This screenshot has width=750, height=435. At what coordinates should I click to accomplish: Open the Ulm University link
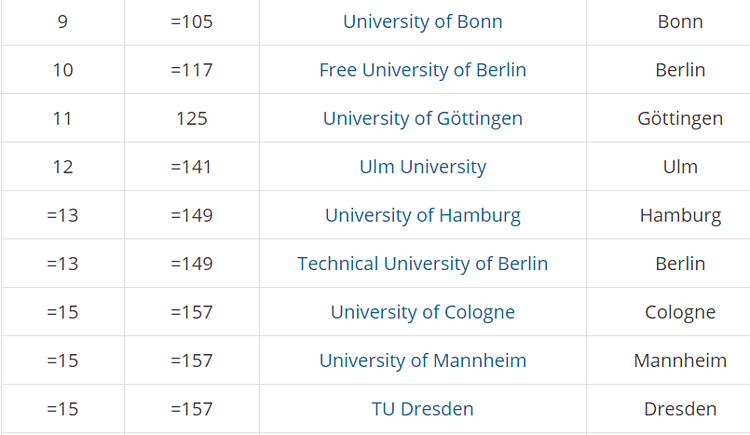tap(422, 167)
